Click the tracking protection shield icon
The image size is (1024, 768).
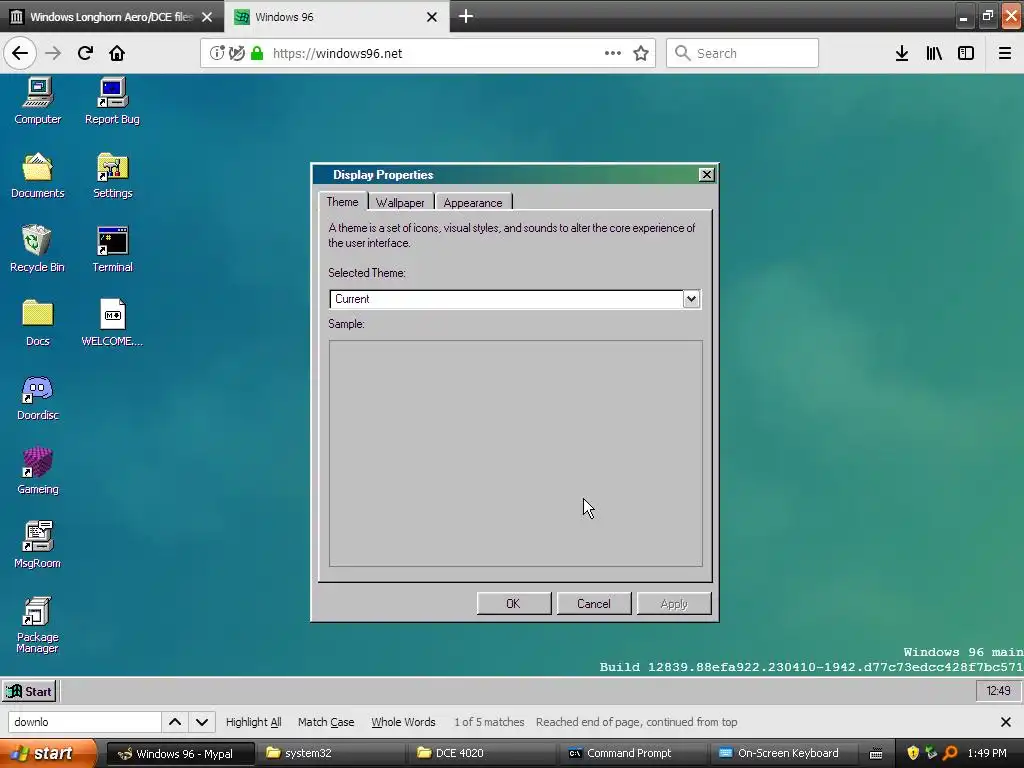point(237,53)
